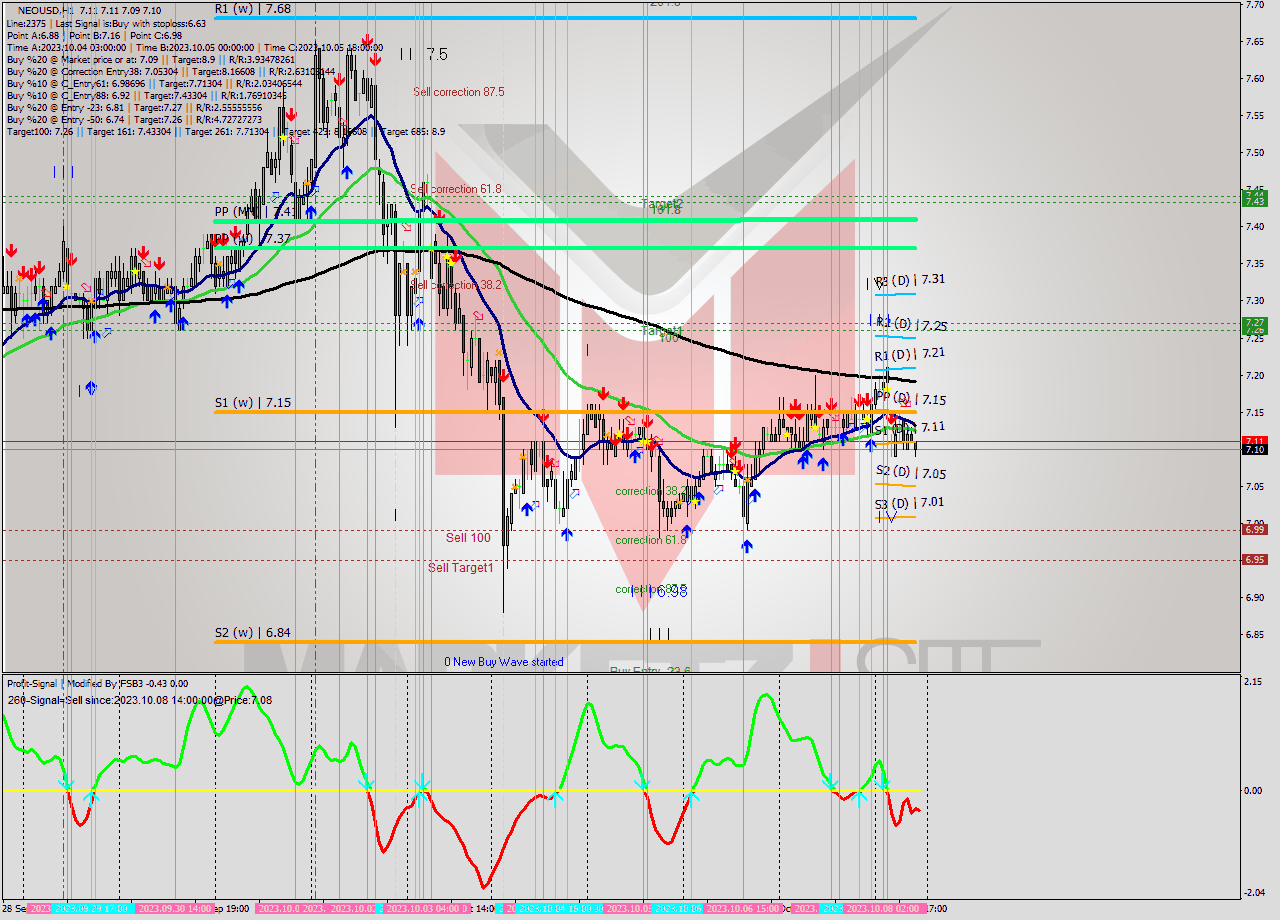Click the green 7.43 price tag on axis
The height and width of the screenshot is (920, 1280).
(1255, 201)
